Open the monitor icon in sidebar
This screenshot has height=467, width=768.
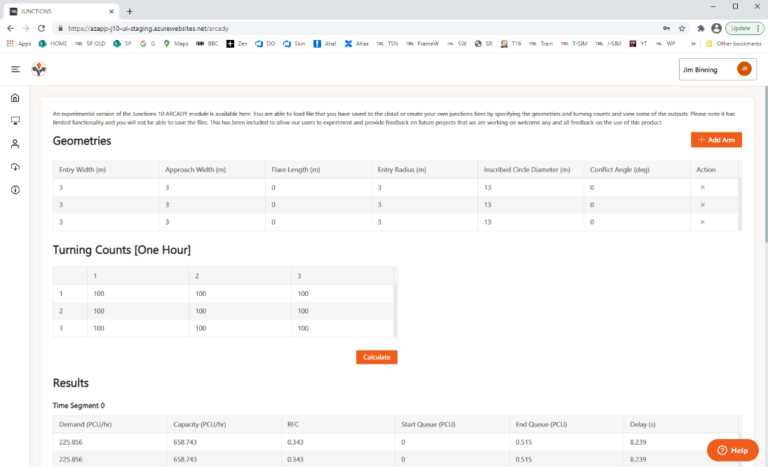[15, 121]
